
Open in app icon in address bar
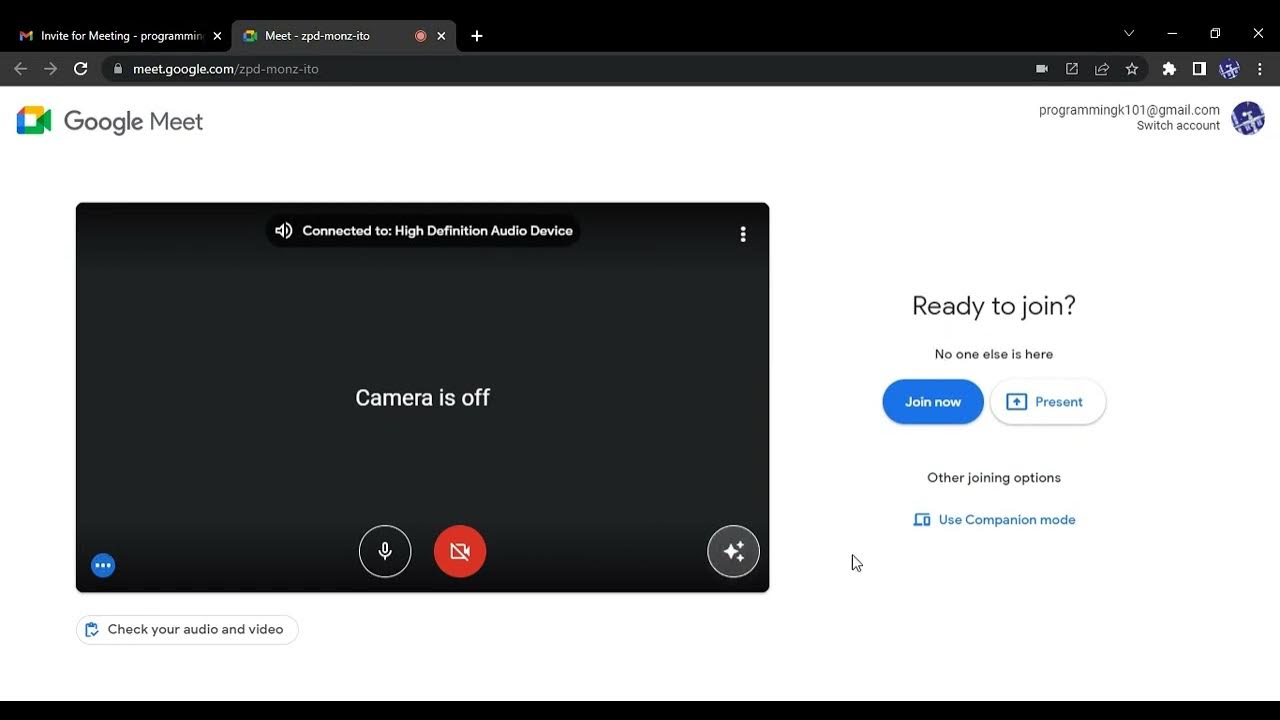pos(1072,69)
